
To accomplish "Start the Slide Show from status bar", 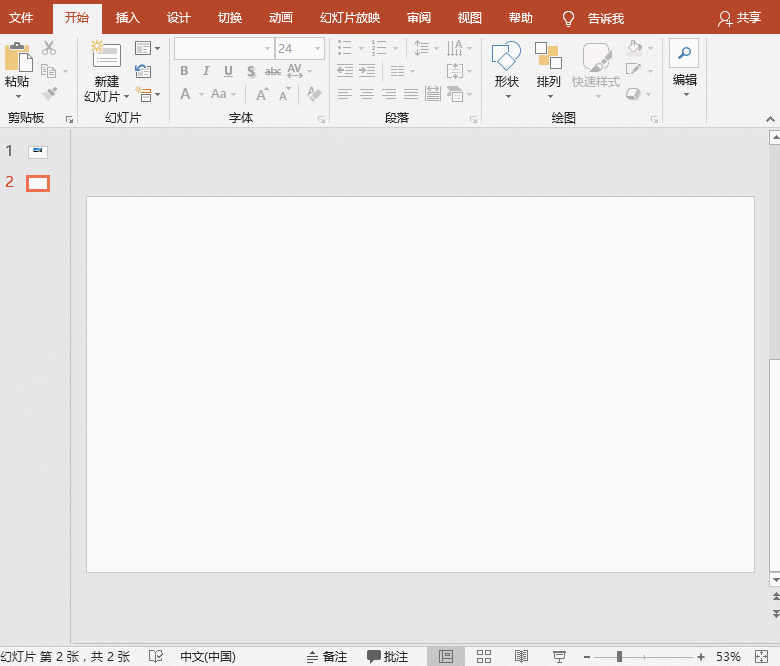I will point(559,657).
